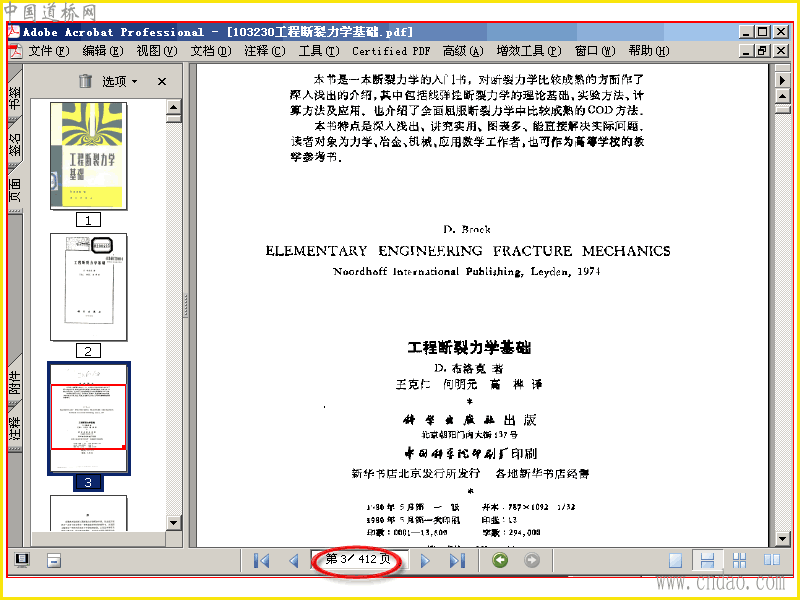This screenshot has height=600, width=800.
Task: Select page 1 cover thumbnail
Action: [x=89, y=156]
